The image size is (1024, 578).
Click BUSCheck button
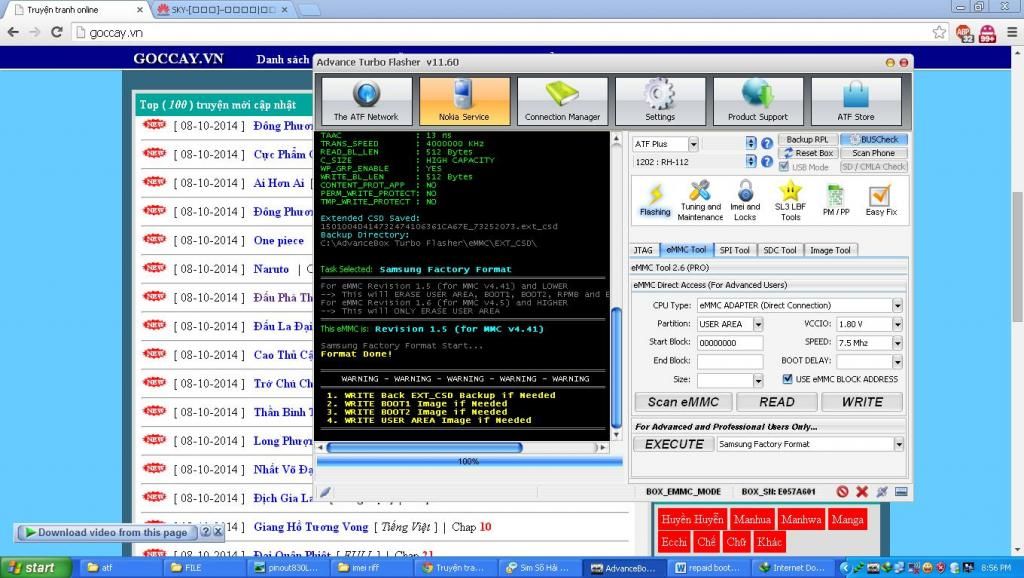point(874,139)
